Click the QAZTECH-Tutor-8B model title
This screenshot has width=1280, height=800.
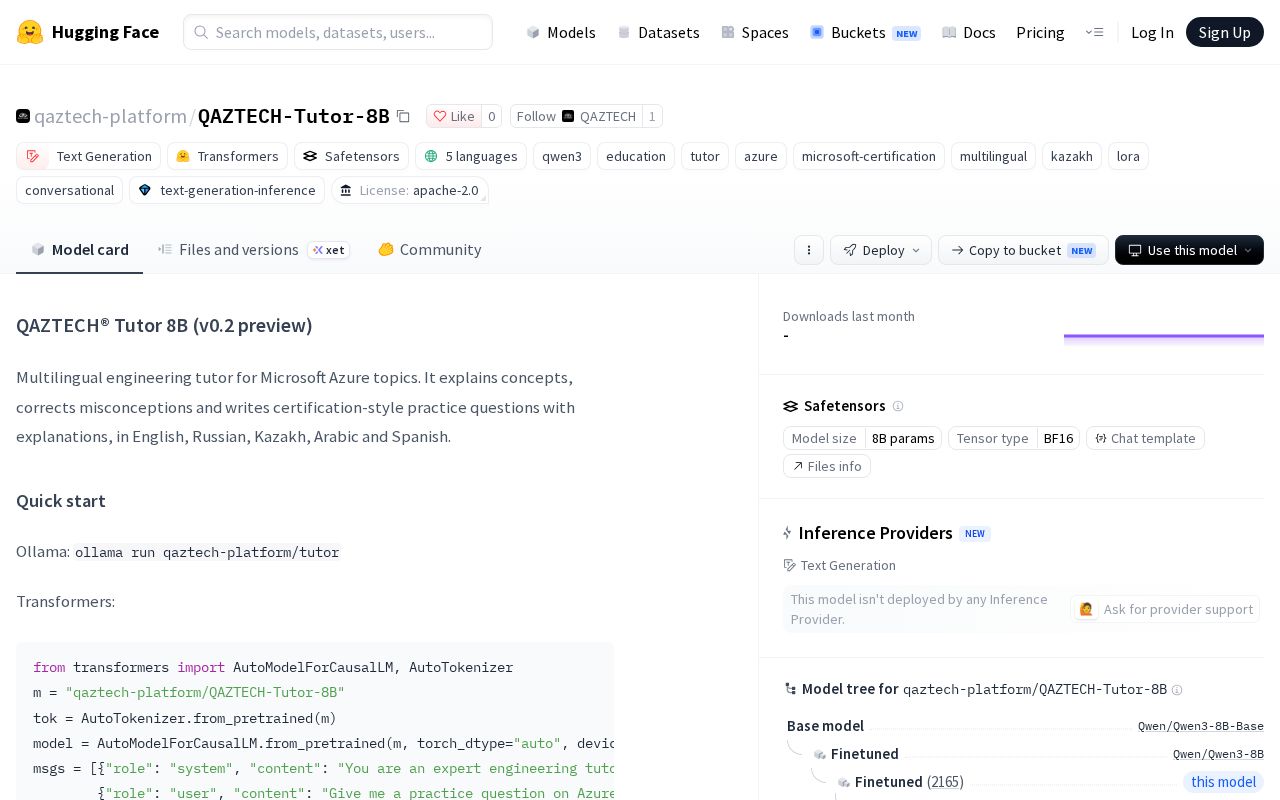(x=293, y=116)
